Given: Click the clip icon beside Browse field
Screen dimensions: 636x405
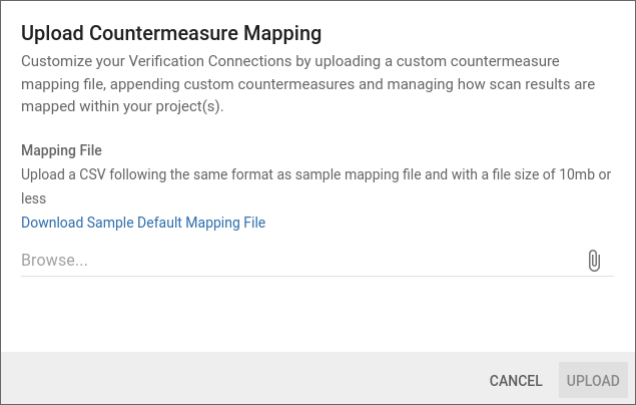Looking at the screenshot, I should 593,261.
